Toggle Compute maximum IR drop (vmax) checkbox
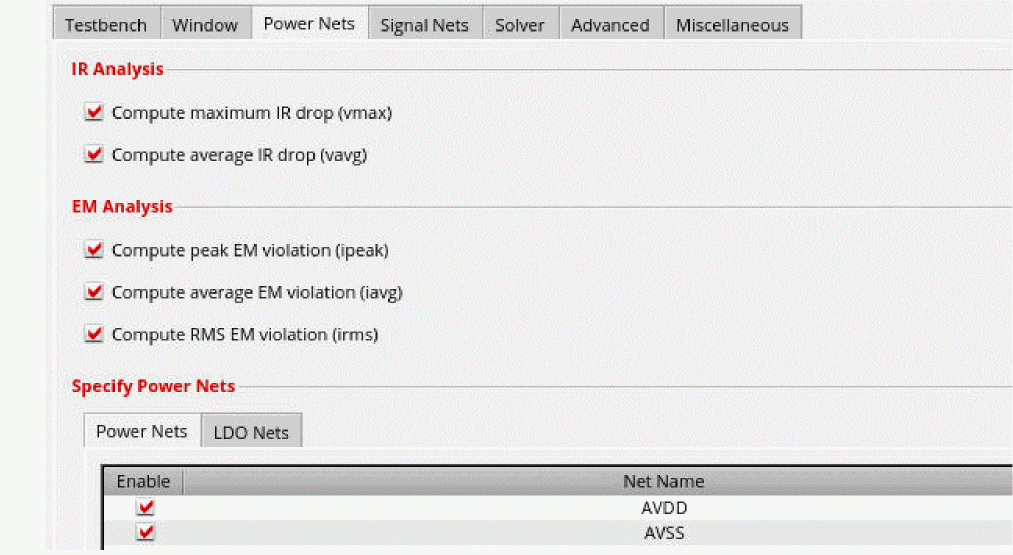 (x=95, y=113)
